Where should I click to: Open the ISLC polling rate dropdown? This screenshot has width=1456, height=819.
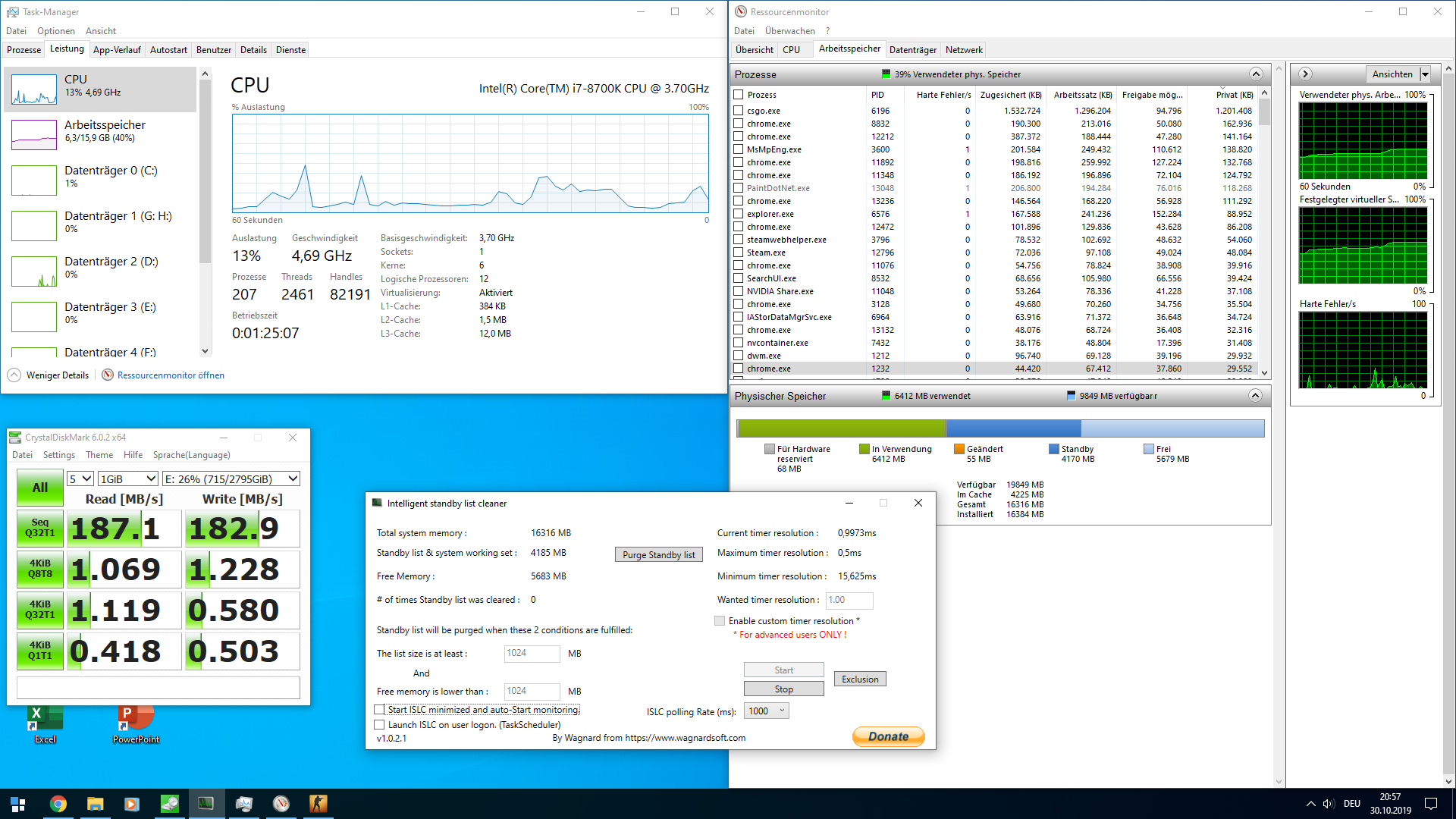[x=767, y=711]
